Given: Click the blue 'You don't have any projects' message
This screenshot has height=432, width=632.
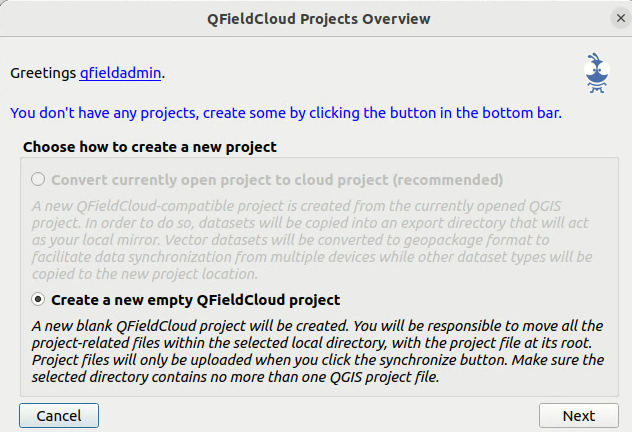Looking at the screenshot, I should (x=286, y=113).
